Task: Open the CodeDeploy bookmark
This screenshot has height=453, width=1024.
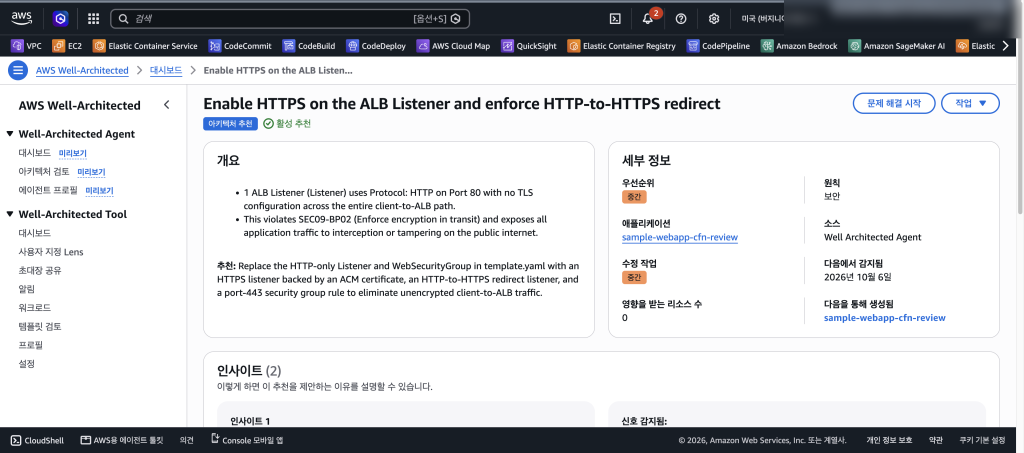Action: coord(376,46)
